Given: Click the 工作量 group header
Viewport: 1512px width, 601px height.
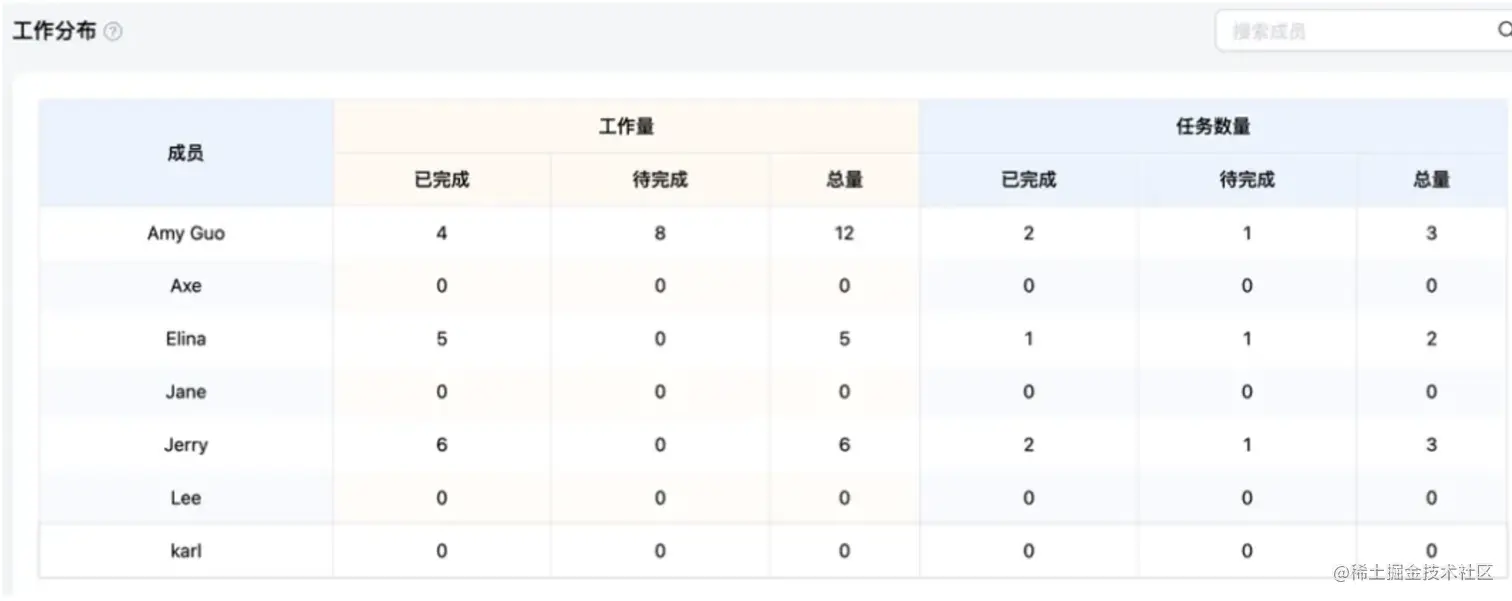Looking at the screenshot, I should [x=627, y=126].
